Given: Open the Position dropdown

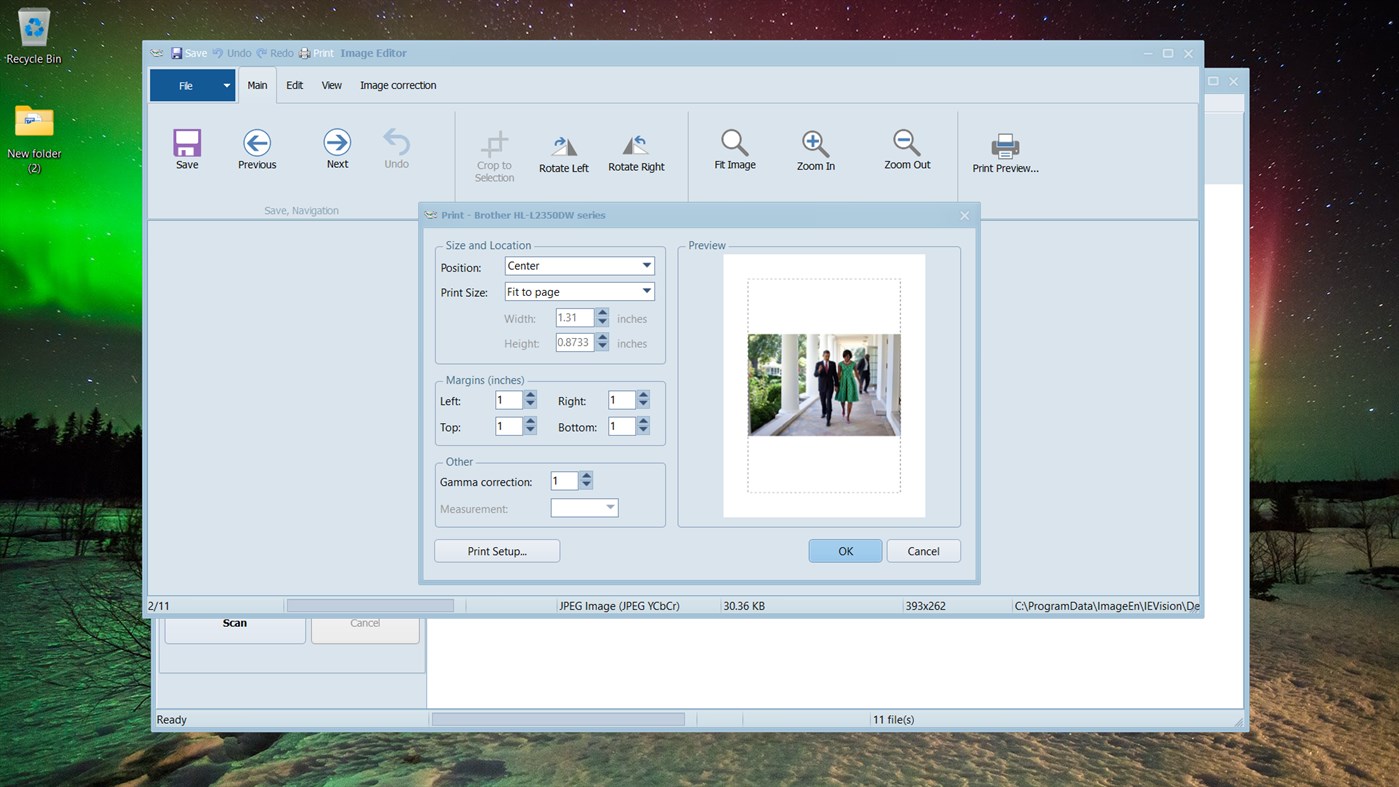Looking at the screenshot, I should click(647, 265).
